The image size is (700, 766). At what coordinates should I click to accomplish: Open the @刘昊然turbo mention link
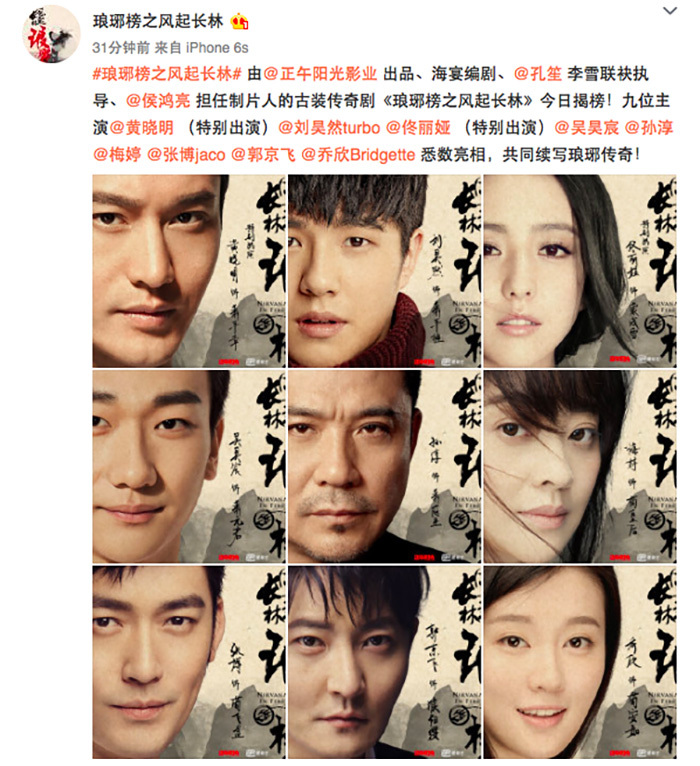point(329,128)
